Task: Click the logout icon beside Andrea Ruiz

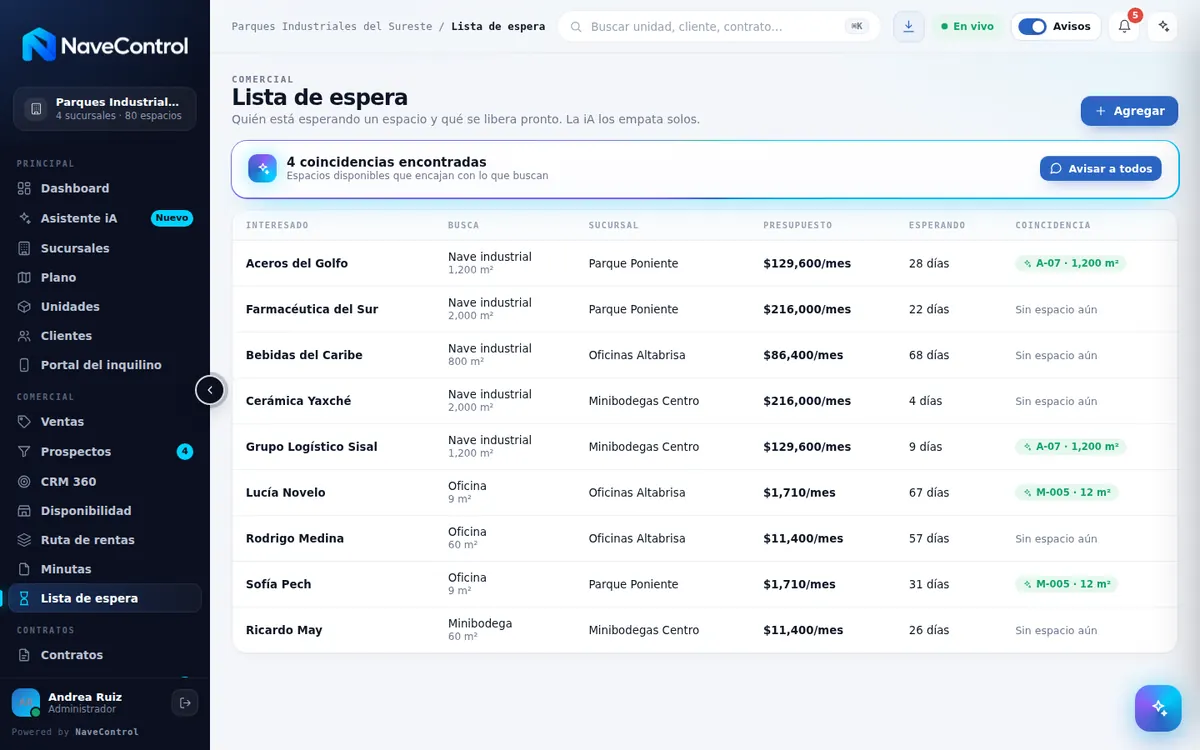Action: [185, 703]
